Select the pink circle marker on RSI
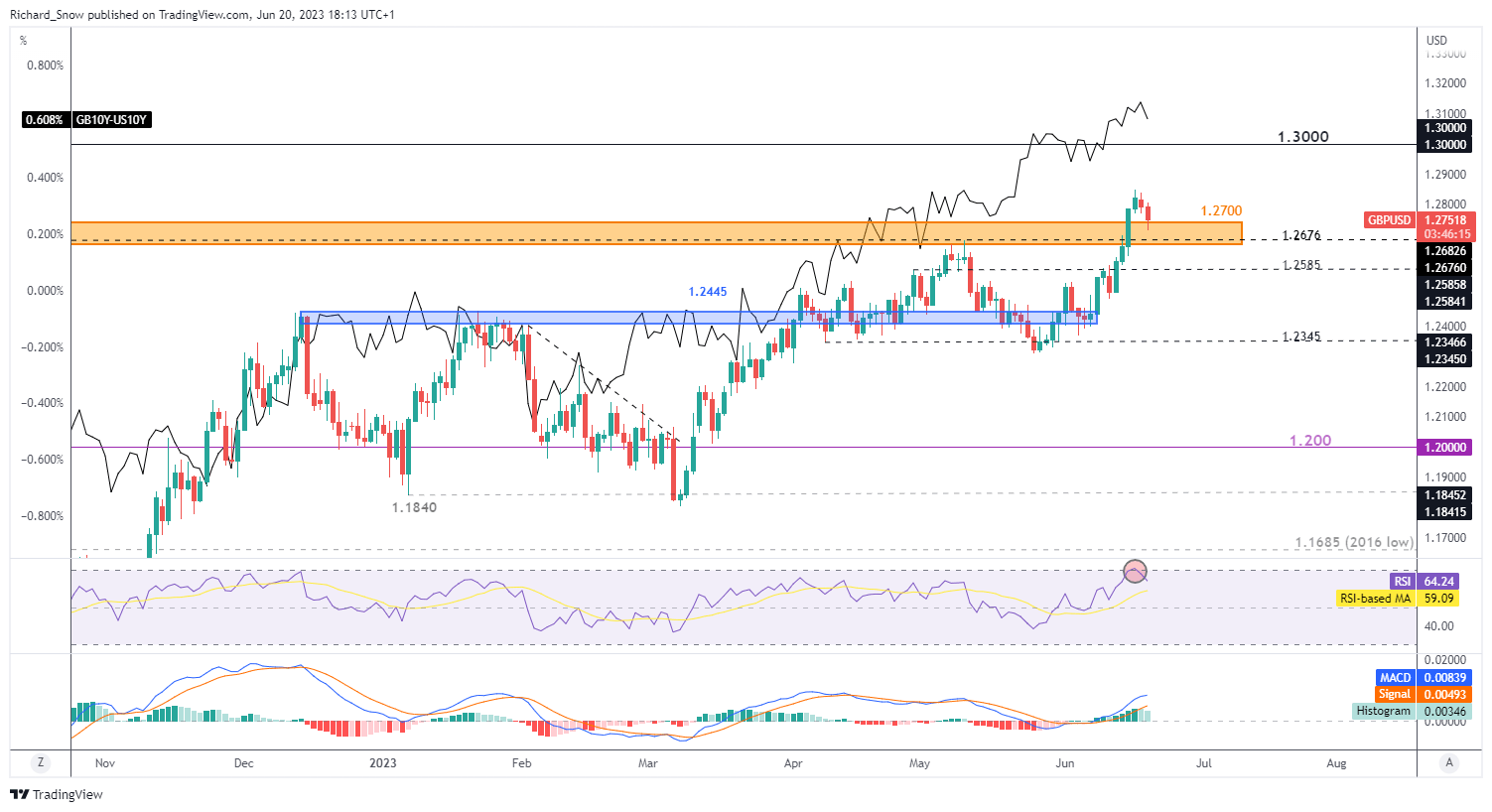The height and width of the screenshot is (812, 1492). [1135, 571]
